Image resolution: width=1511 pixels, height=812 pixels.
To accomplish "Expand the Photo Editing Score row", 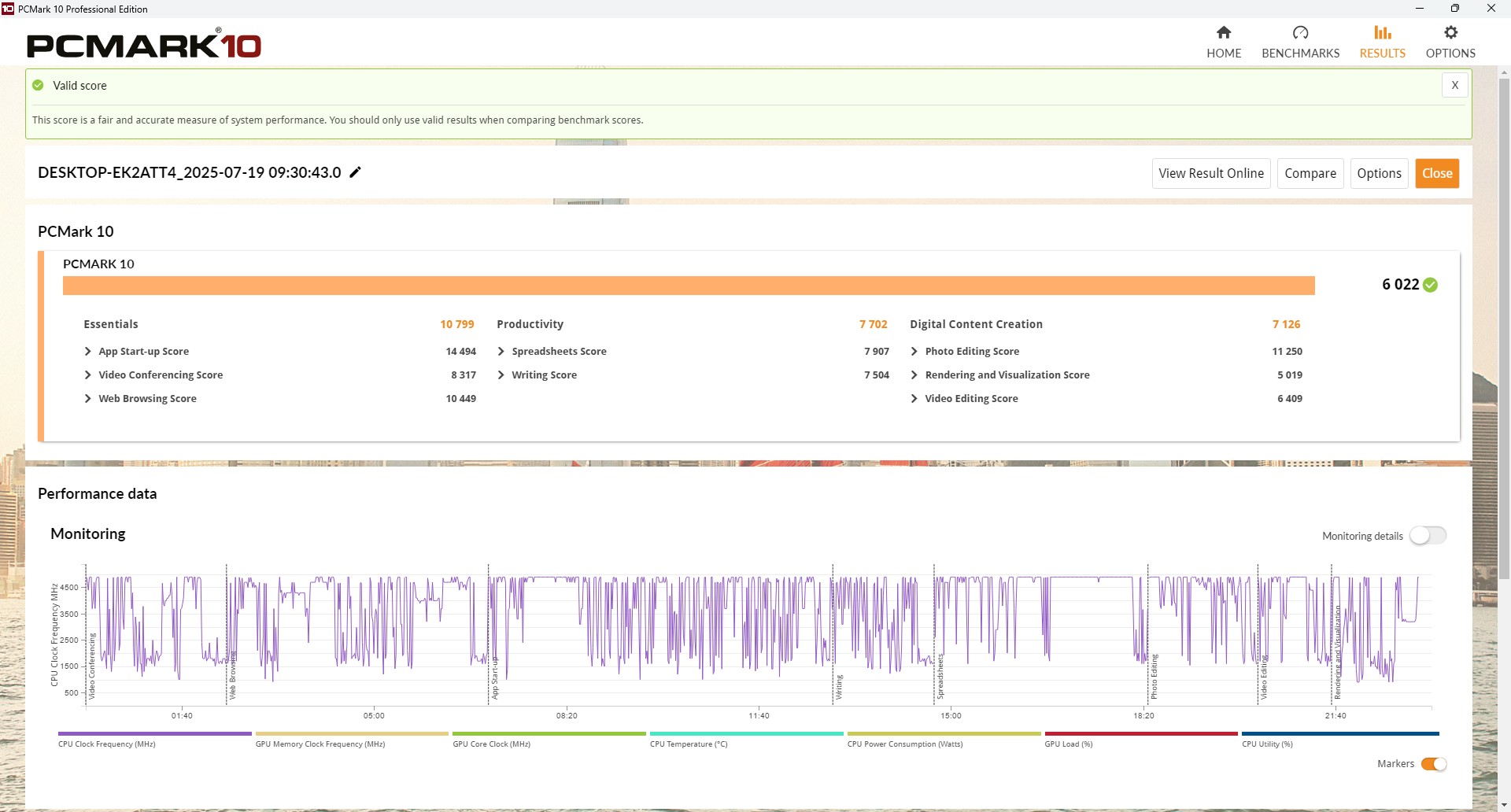I will [914, 352].
